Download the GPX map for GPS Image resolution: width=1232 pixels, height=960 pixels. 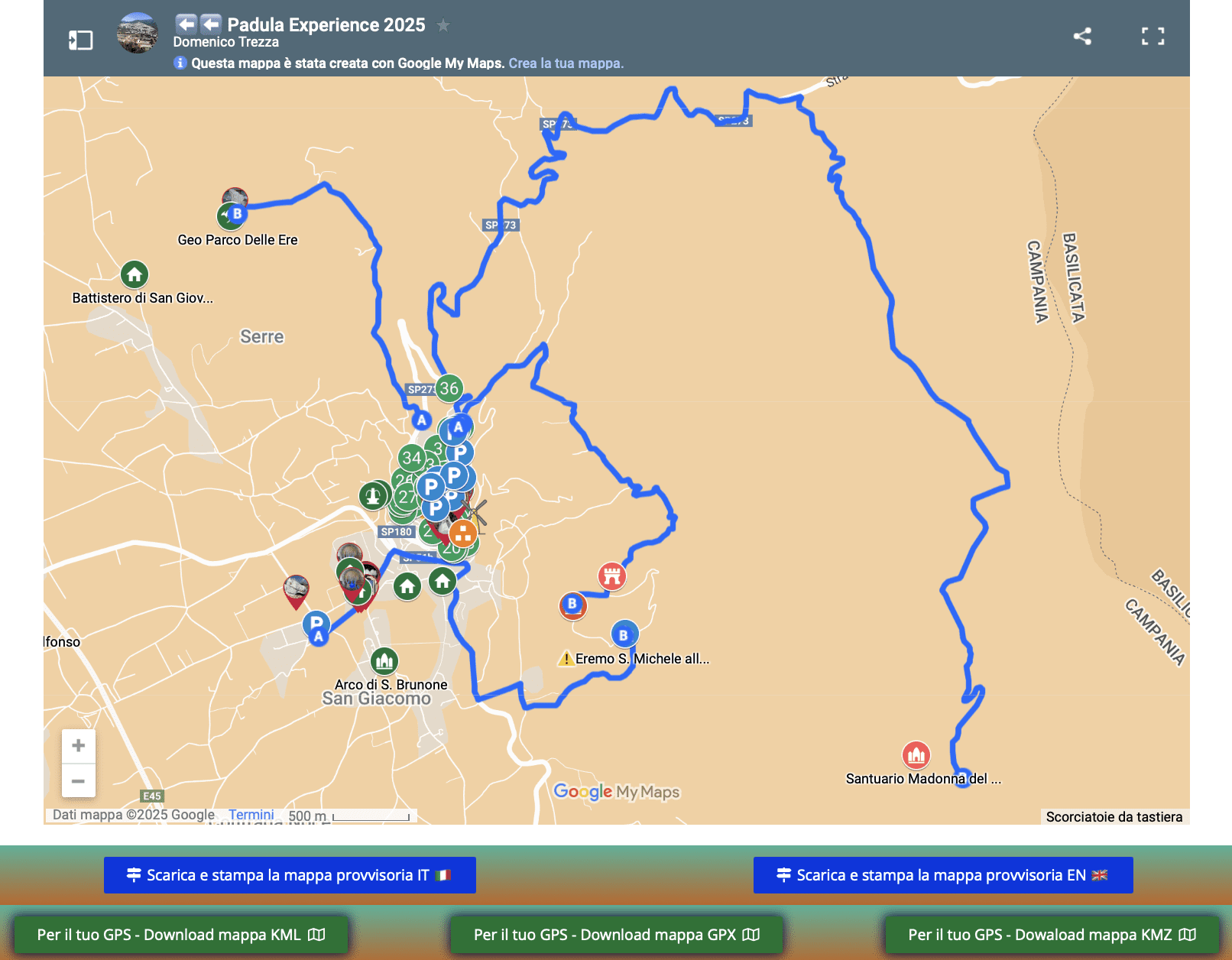[616, 935]
